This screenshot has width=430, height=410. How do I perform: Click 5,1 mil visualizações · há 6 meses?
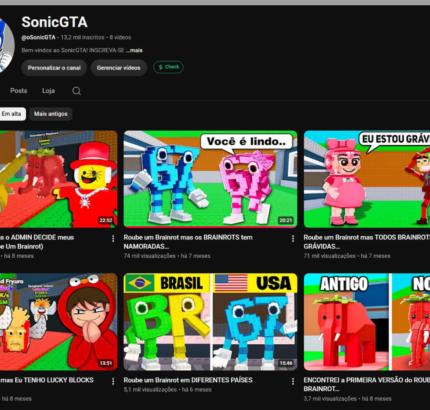[x=168, y=389]
